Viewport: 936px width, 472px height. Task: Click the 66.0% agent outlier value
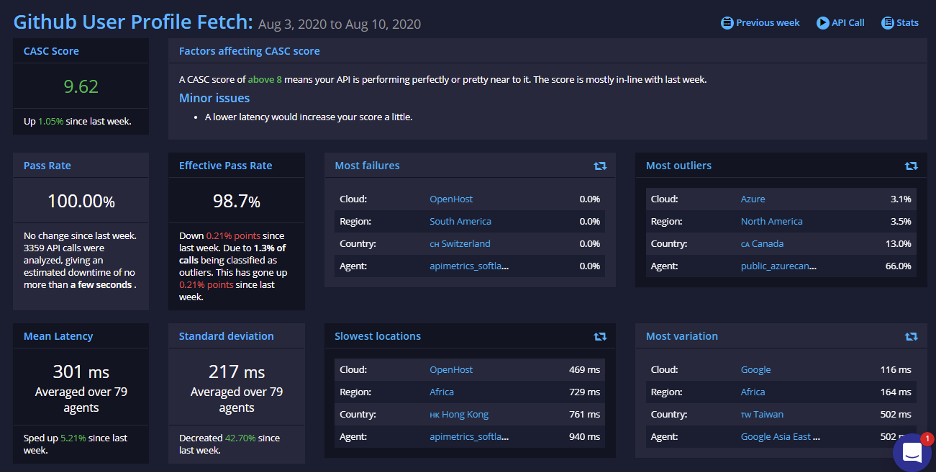pos(898,266)
